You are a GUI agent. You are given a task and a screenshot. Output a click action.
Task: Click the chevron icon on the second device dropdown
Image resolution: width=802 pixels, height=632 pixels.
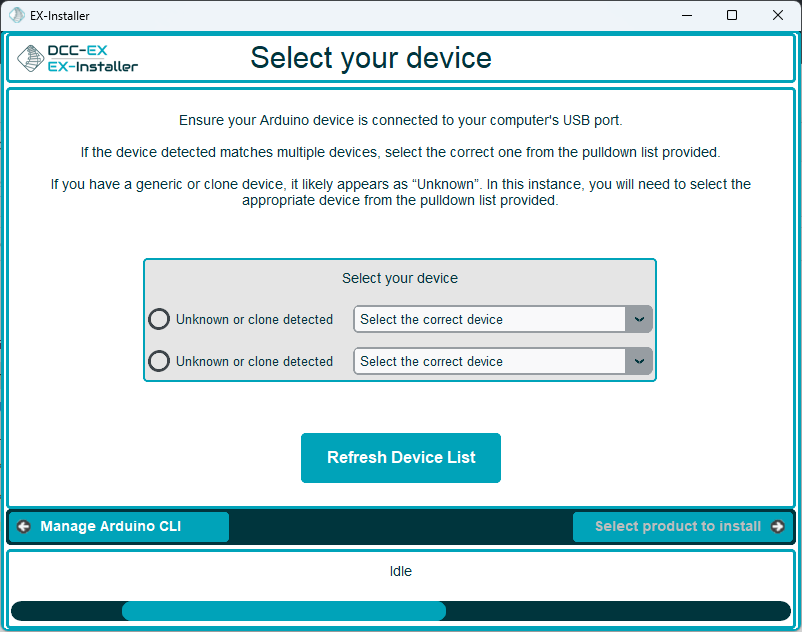(639, 361)
